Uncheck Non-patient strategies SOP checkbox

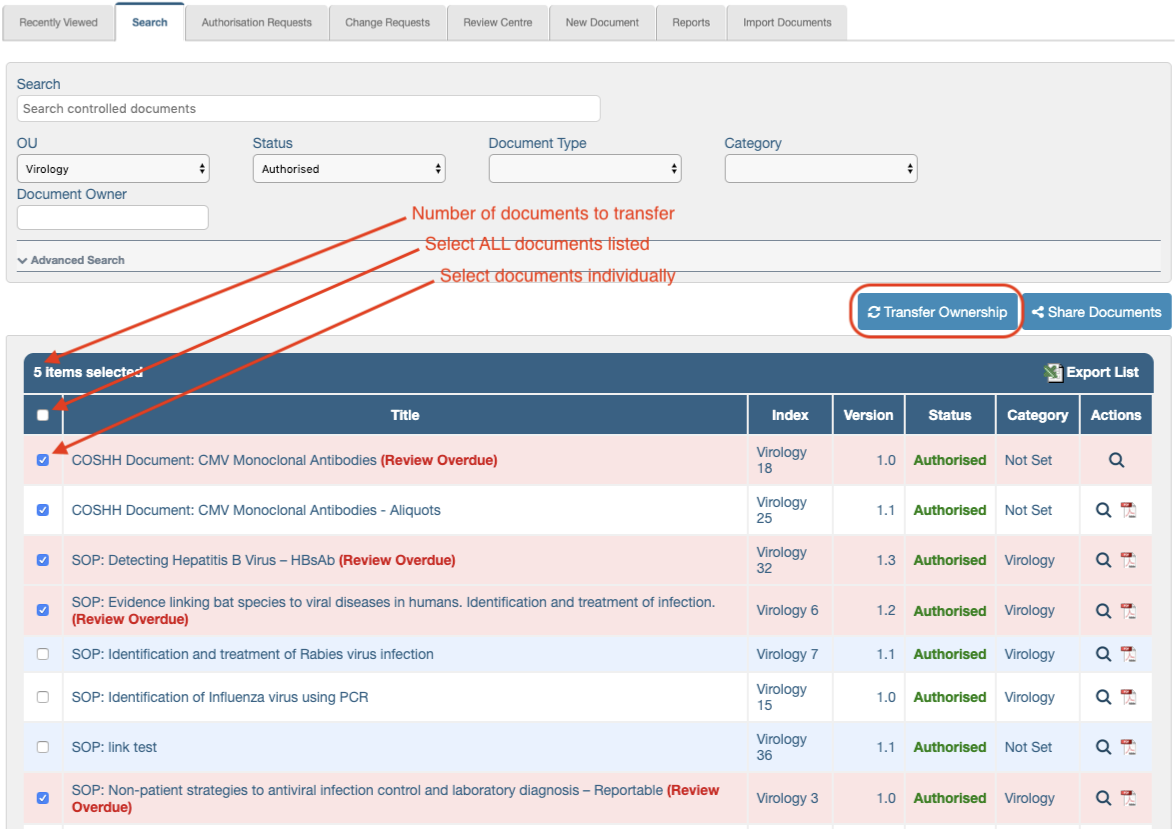click(x=43, y=798)
